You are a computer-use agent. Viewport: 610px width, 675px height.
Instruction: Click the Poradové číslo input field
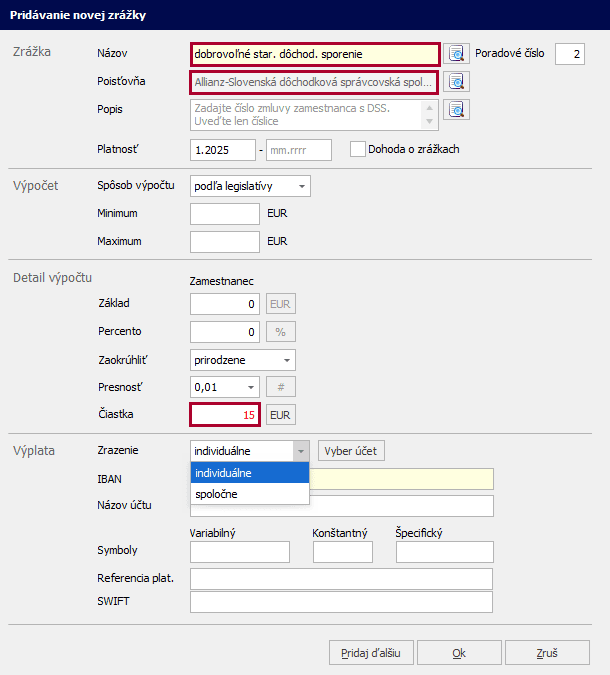(x=569, y=54)
